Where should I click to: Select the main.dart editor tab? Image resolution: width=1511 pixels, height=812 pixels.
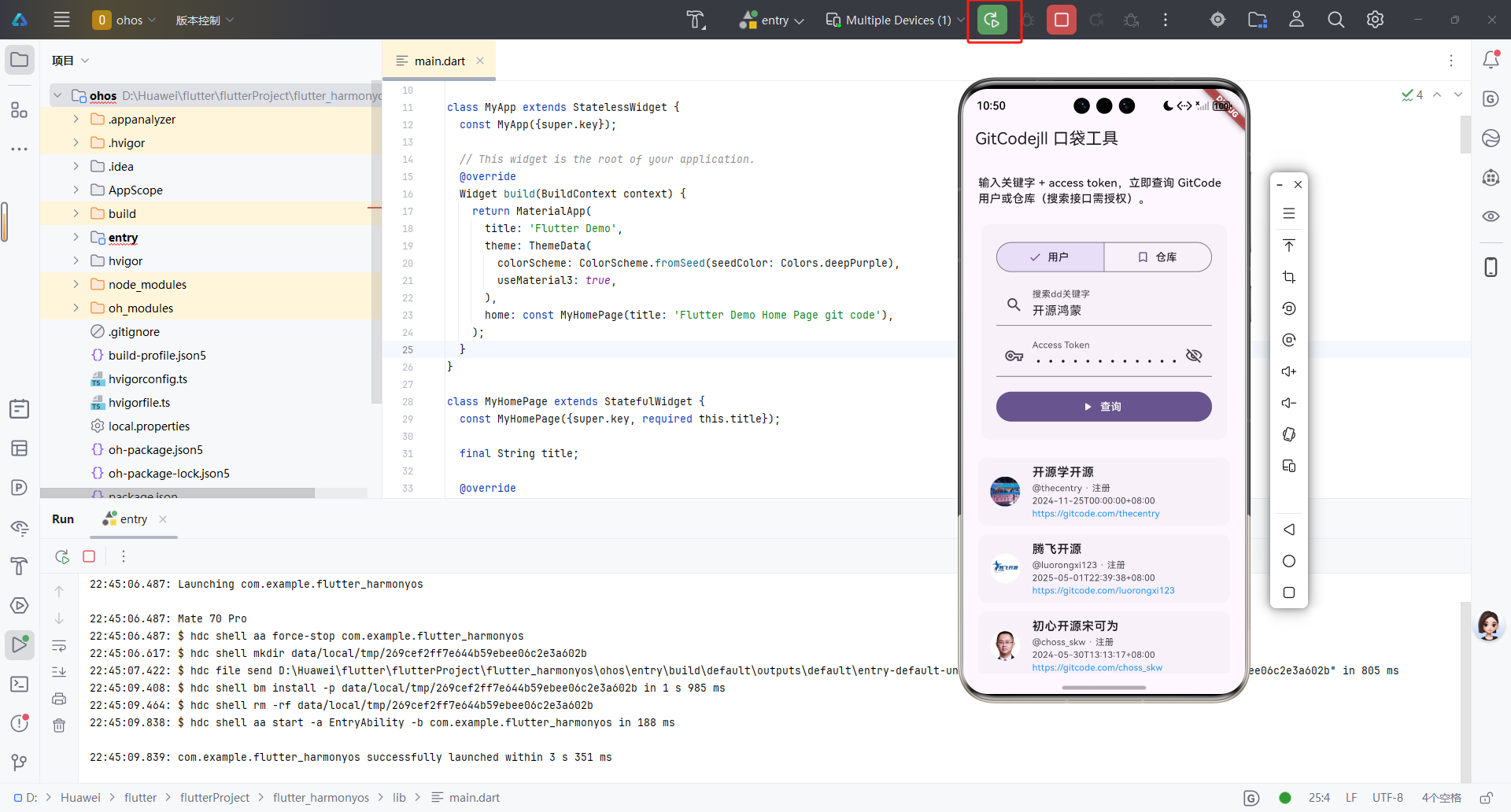(438, 61)
